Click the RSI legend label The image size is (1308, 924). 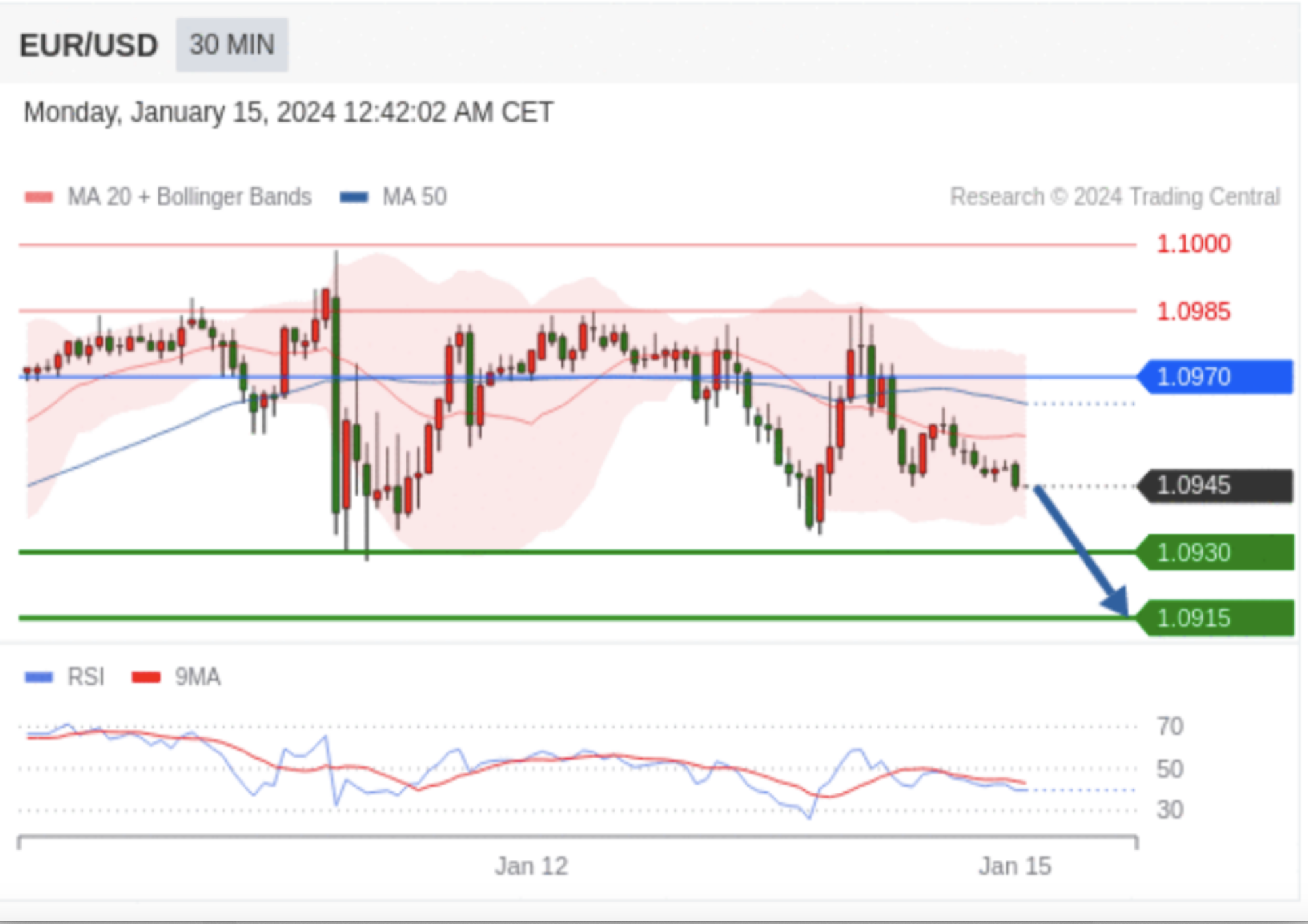(86, 678)
